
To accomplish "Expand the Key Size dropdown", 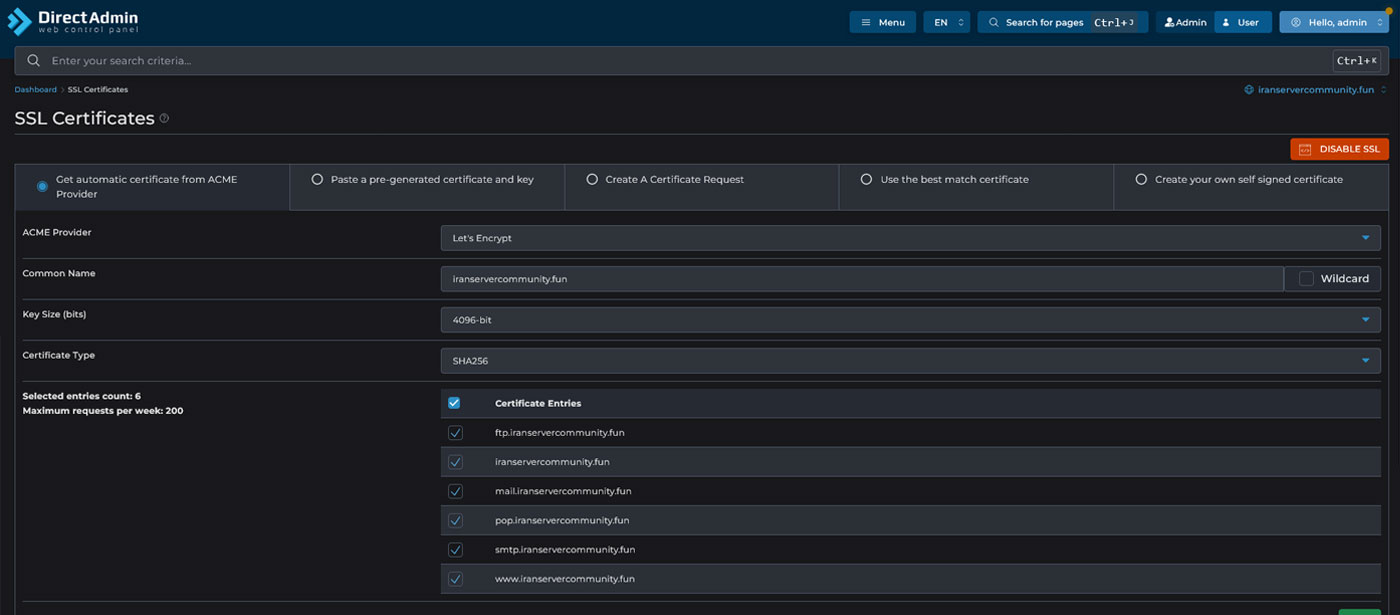I will point(910,320).
